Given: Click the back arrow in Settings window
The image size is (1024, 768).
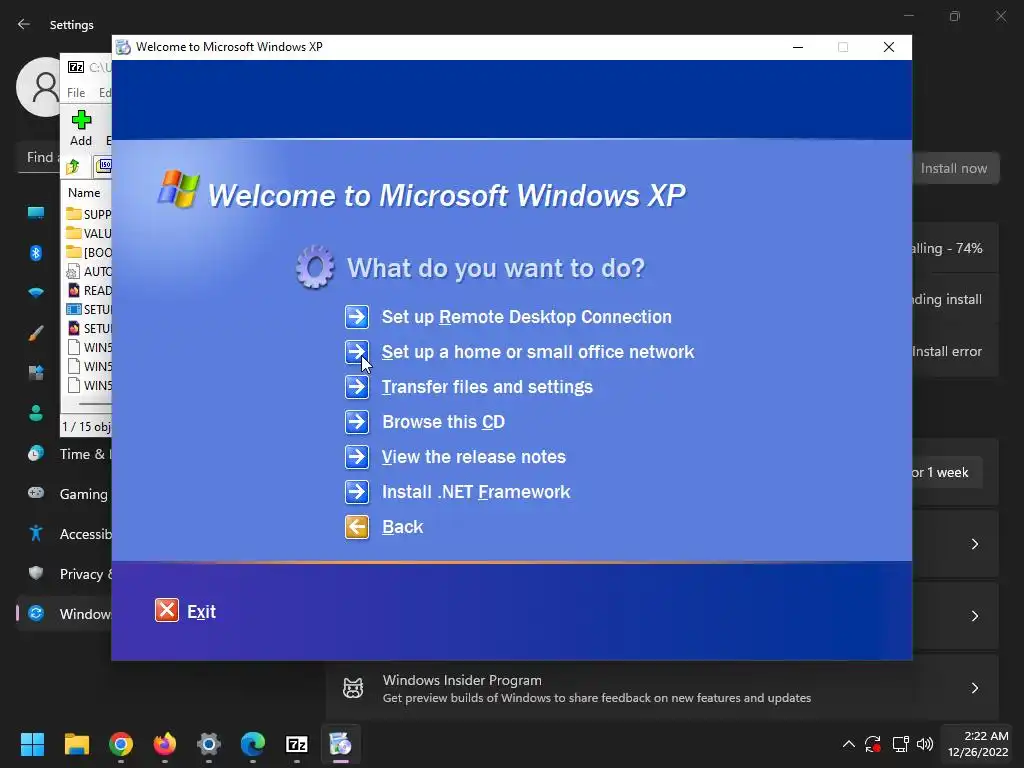Looking at the screenshot, I should [24, 24].
